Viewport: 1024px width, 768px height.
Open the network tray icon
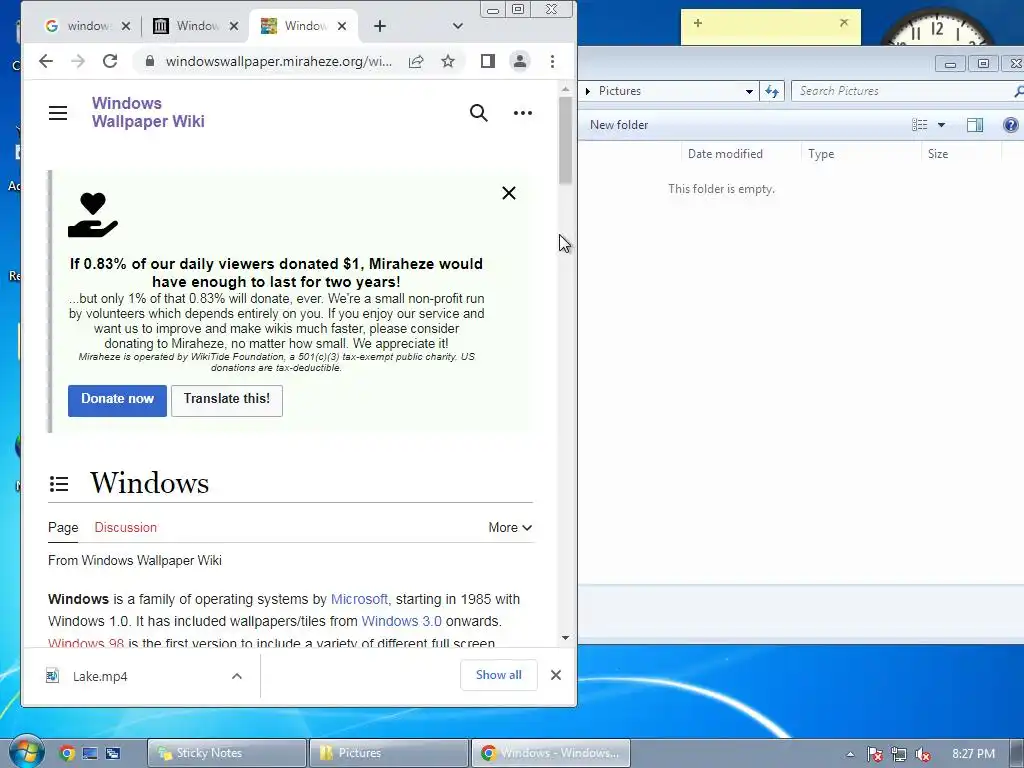[899, 755]
